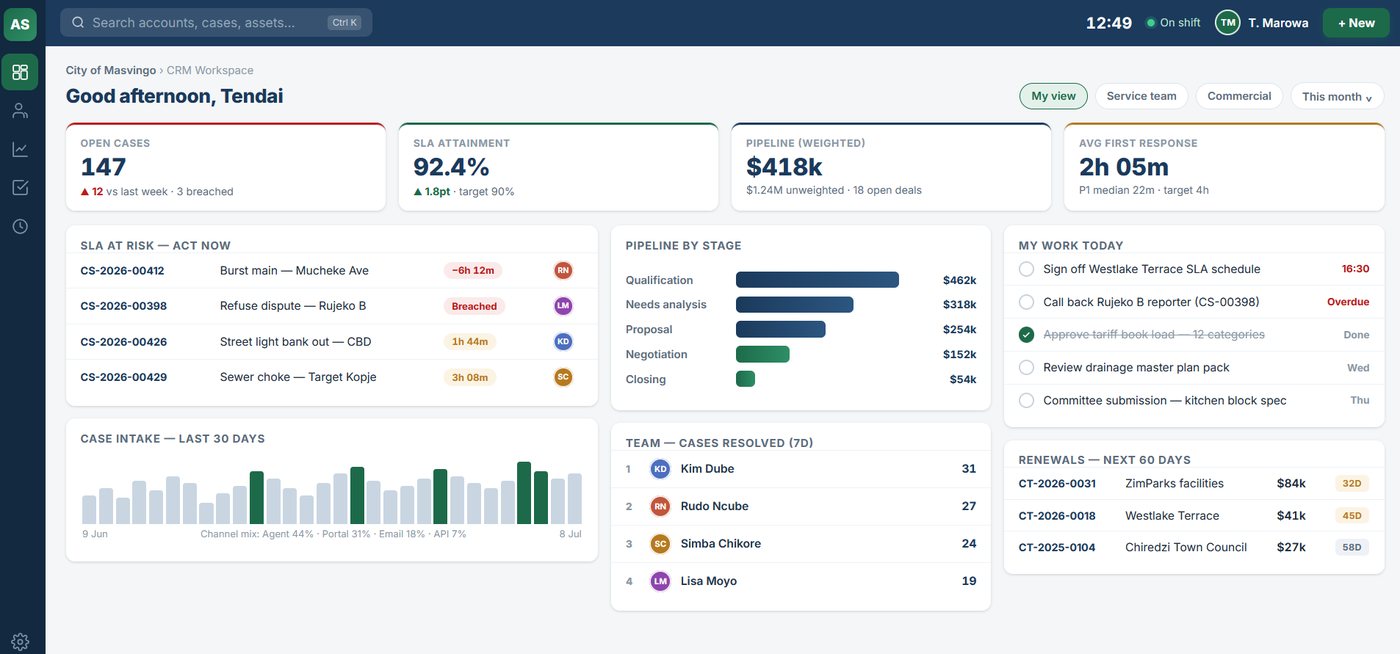Click the 3h 08m SLA badge
1400x654 pixels.
pos(470,377)
